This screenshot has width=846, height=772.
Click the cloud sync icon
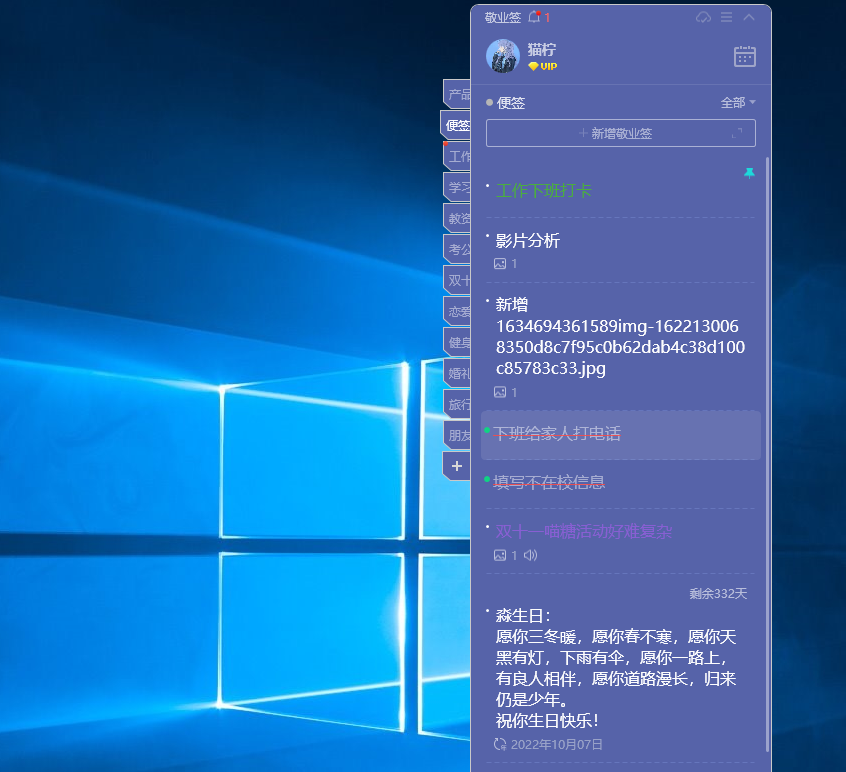click(703, 17)
